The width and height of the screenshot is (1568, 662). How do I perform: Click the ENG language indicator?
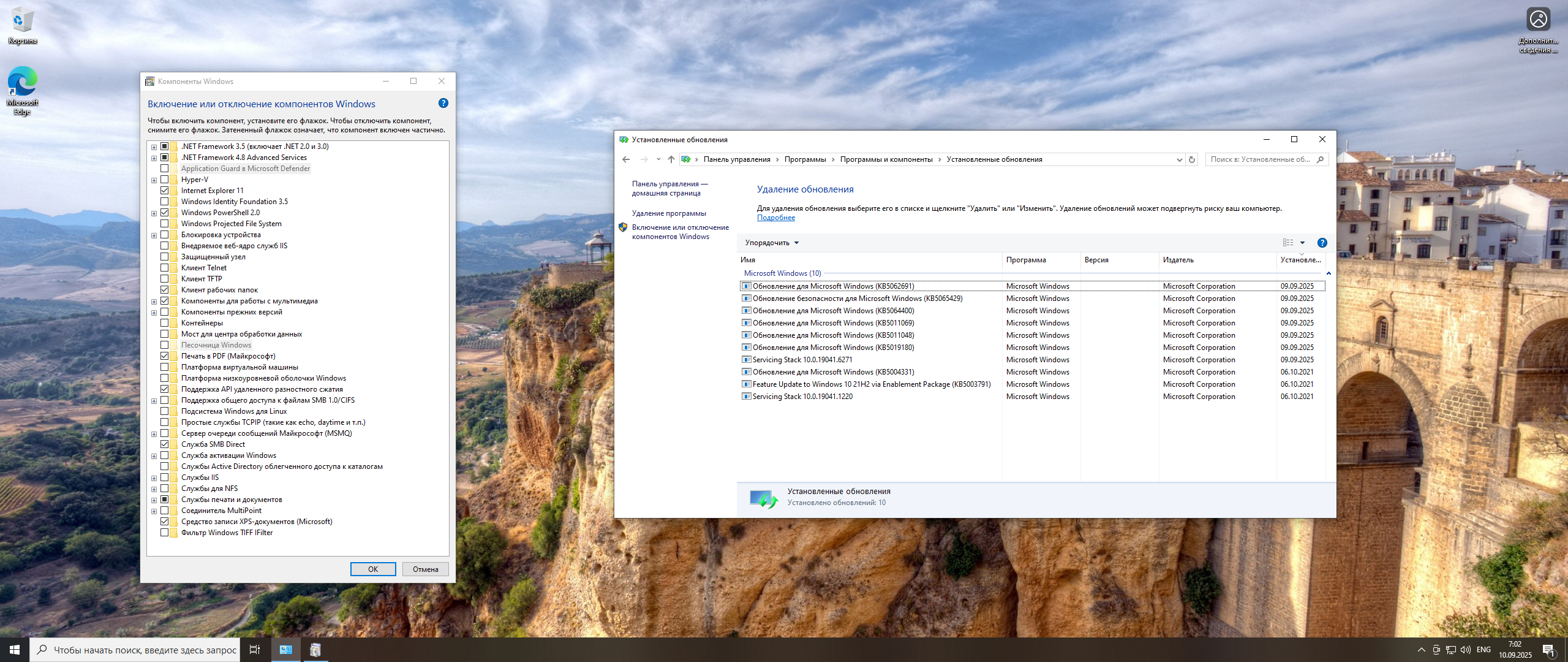point(1483,650)
